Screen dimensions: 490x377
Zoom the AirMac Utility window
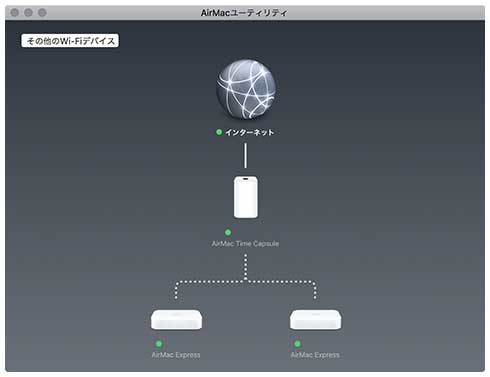[42, 13]
